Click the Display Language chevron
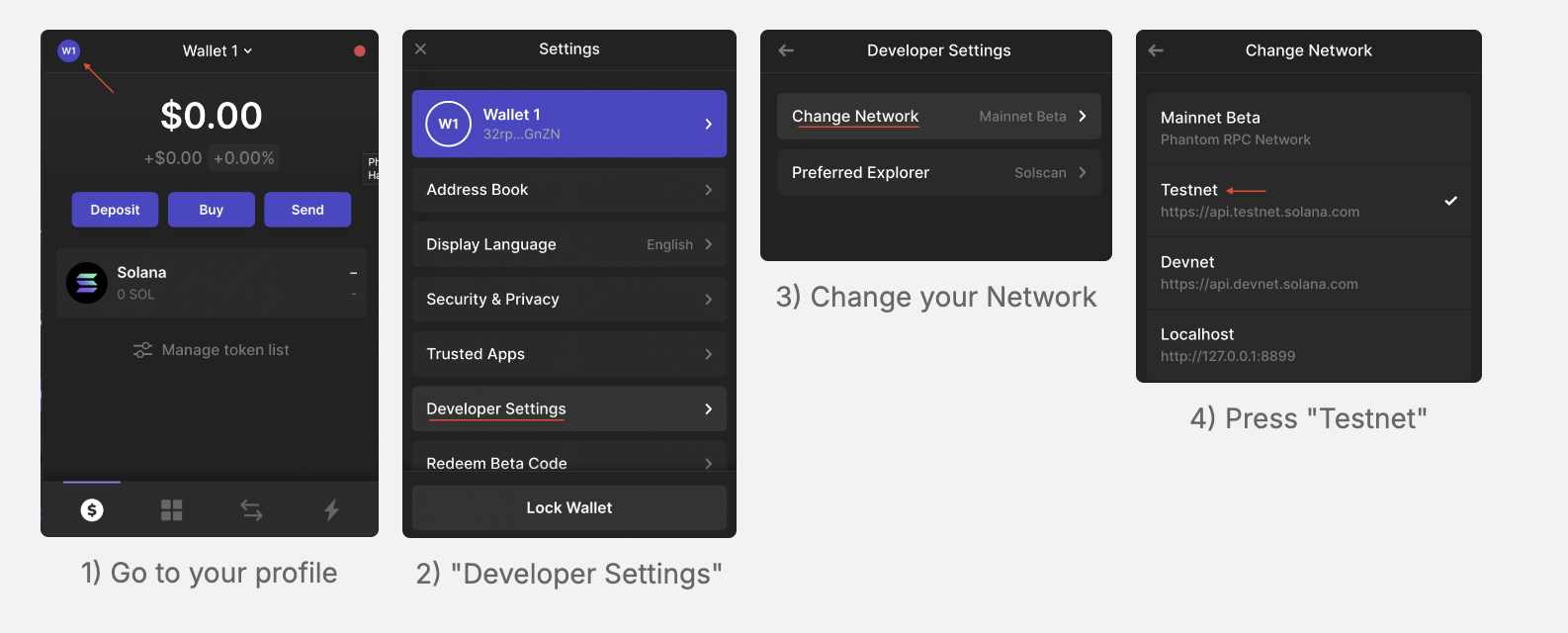Viewport: 1568px width, 633px height. tap(708, 244)
